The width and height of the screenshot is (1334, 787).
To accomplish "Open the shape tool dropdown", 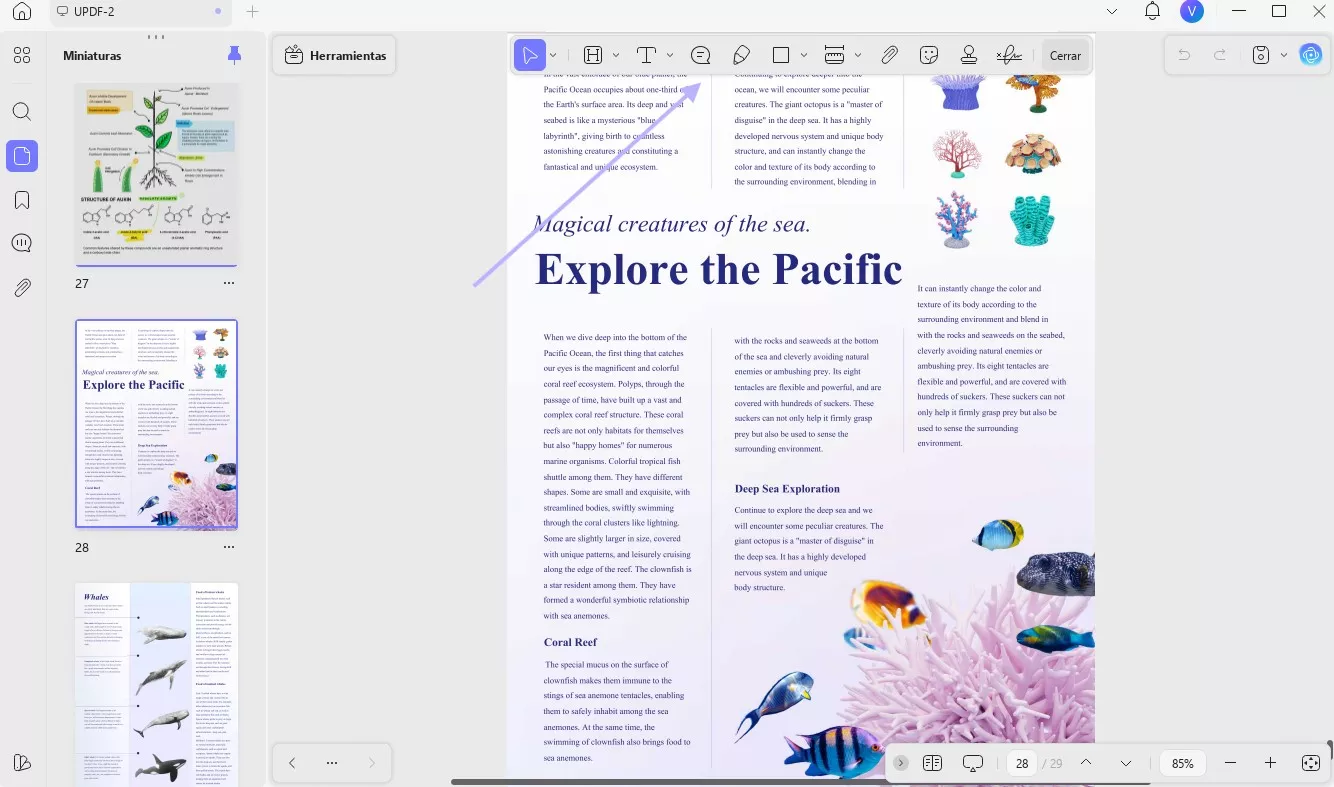I will point(805,55).
